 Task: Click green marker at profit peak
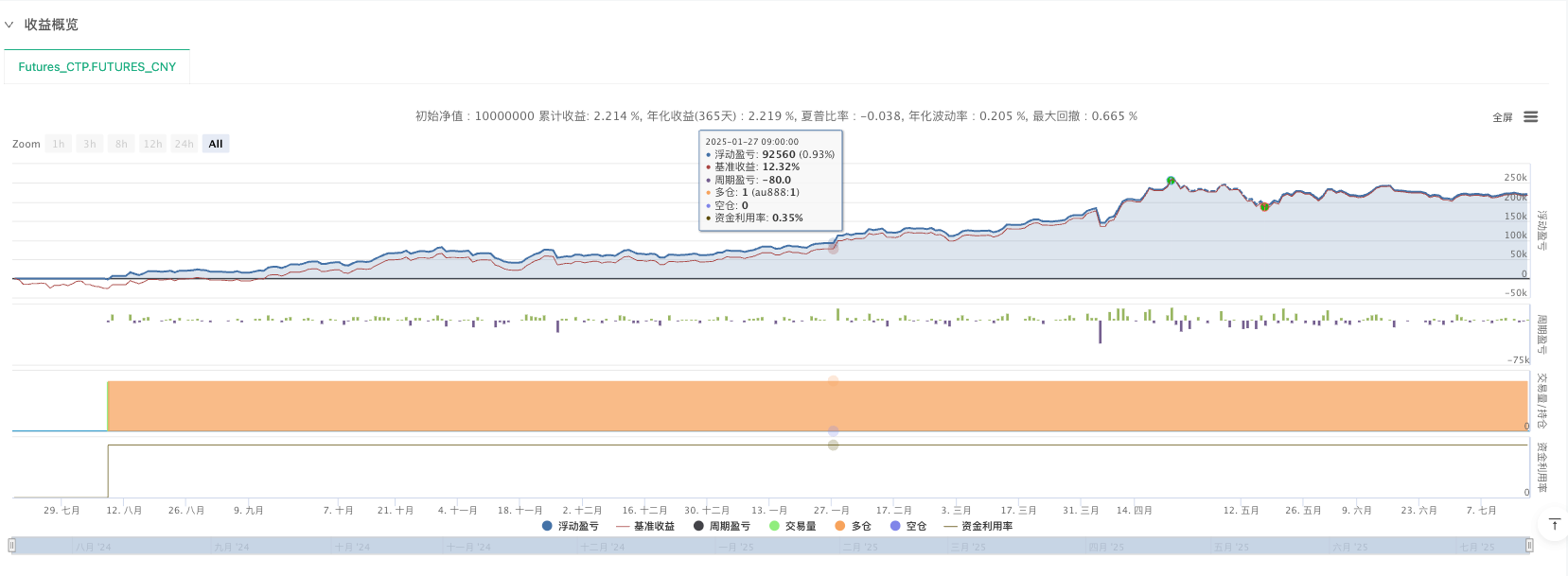pos(1171,181)
